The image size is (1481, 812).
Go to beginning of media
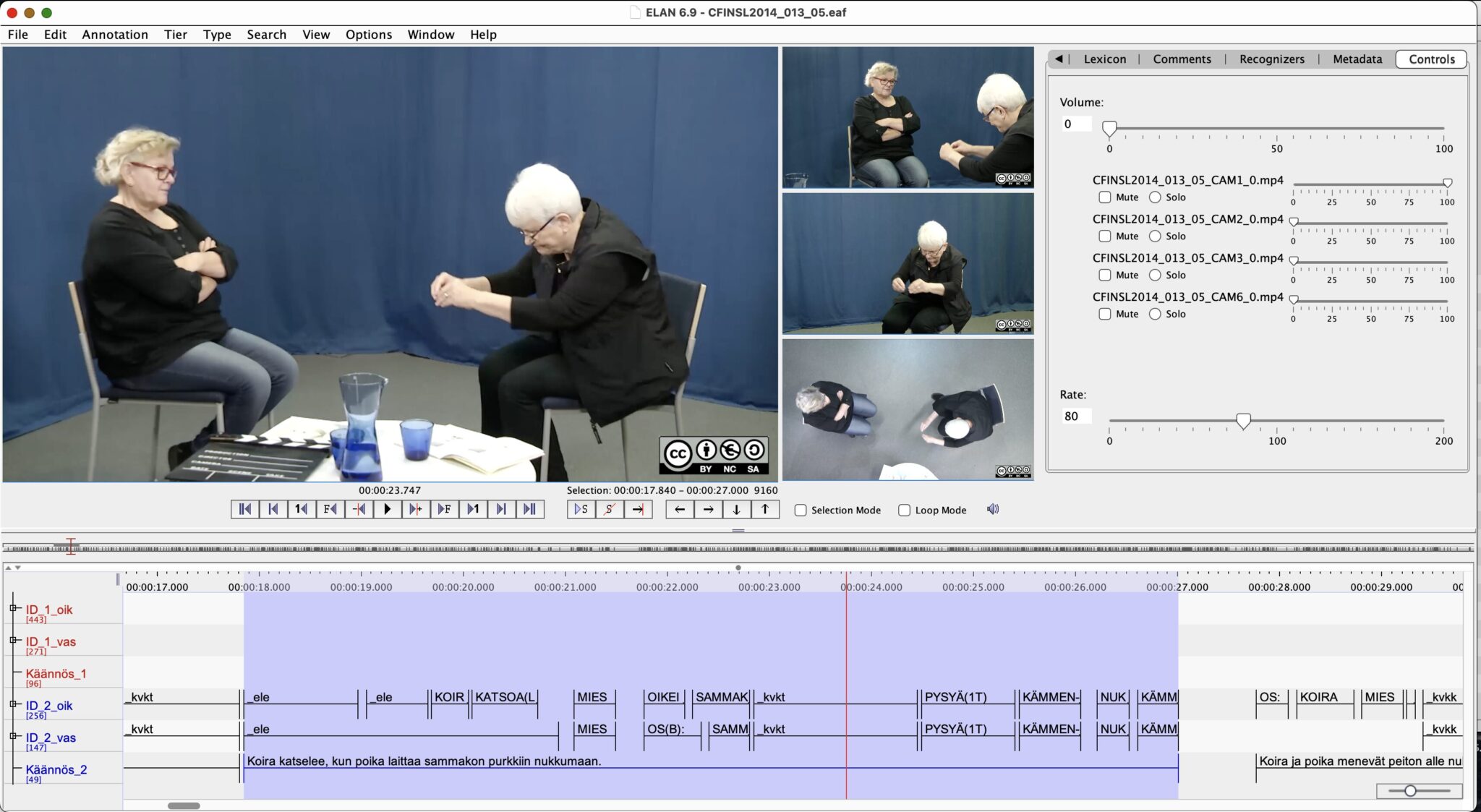pyautogui.click(x=245, y=510)
